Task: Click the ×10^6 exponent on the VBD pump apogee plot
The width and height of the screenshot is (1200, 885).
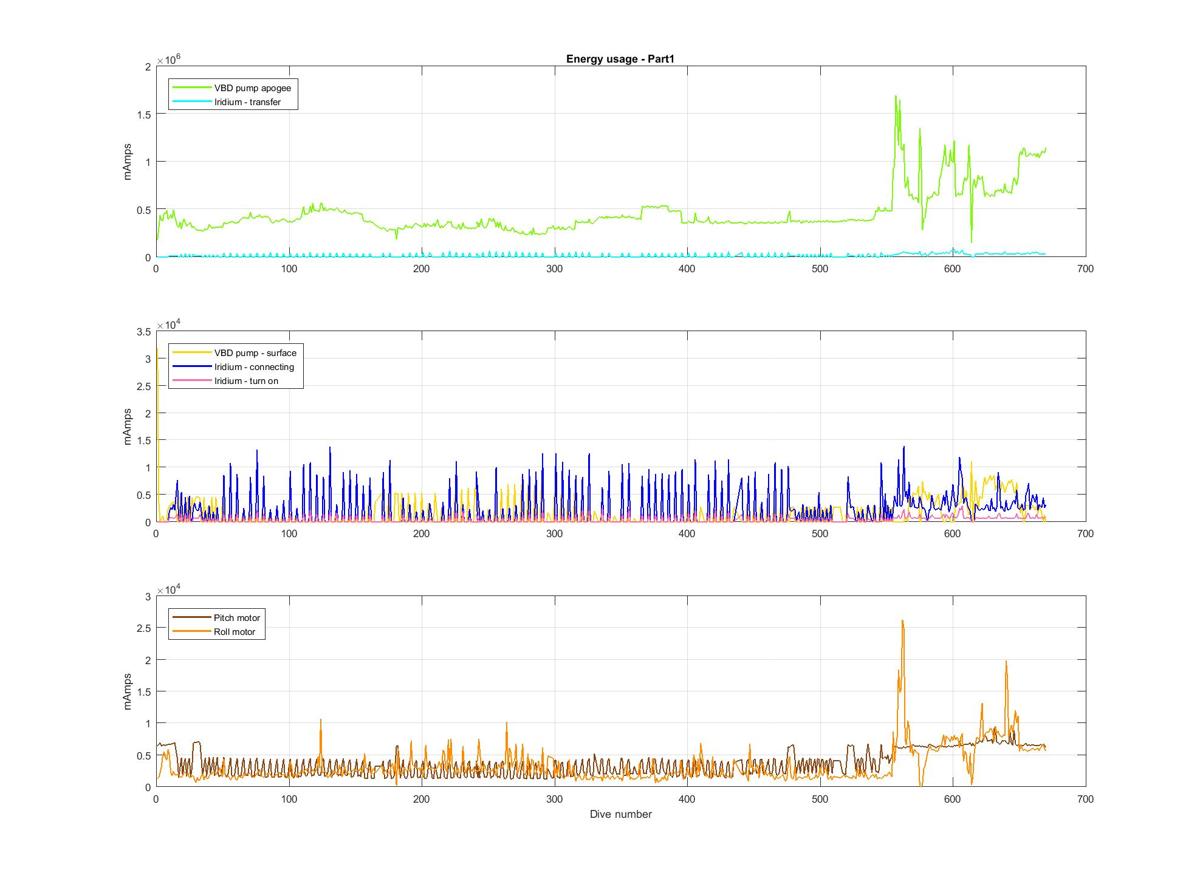Action: 167,60
